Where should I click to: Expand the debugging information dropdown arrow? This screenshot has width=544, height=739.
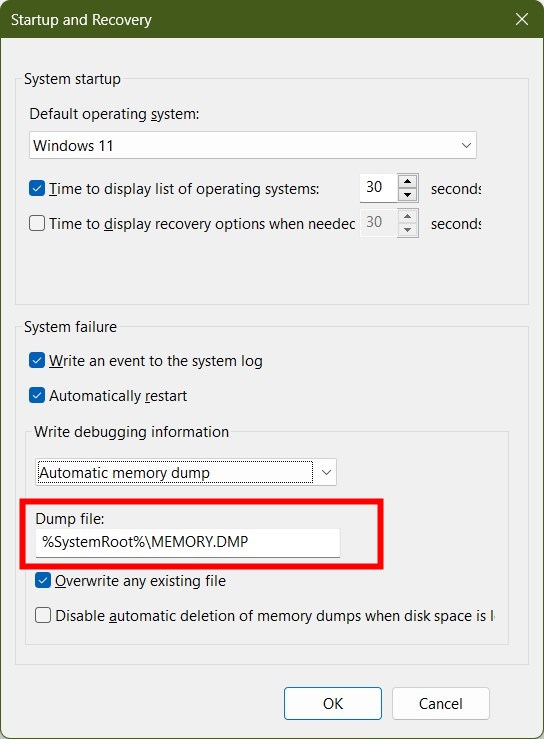pos(326,472)
